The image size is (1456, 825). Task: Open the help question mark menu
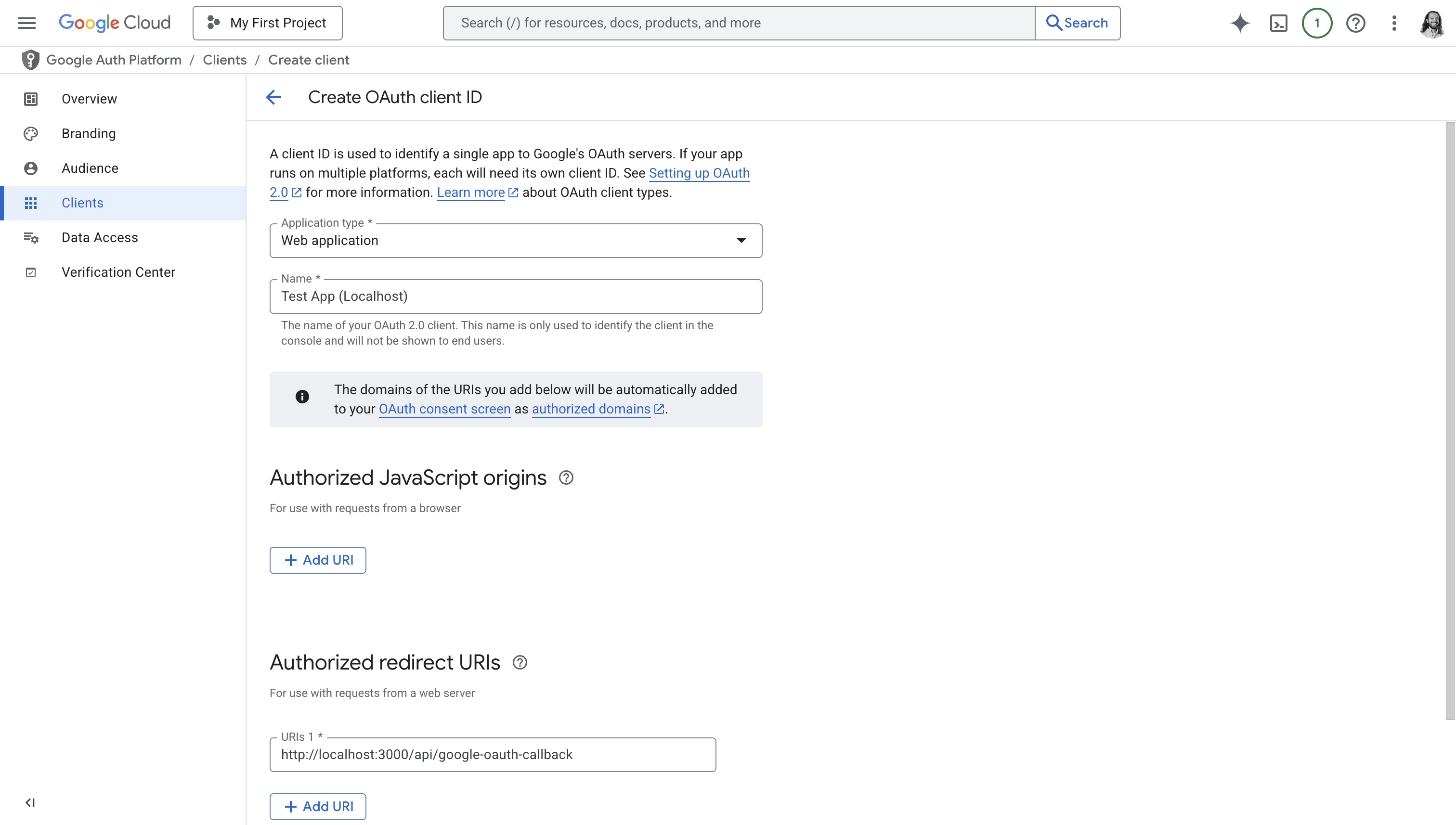(1355, 23)
